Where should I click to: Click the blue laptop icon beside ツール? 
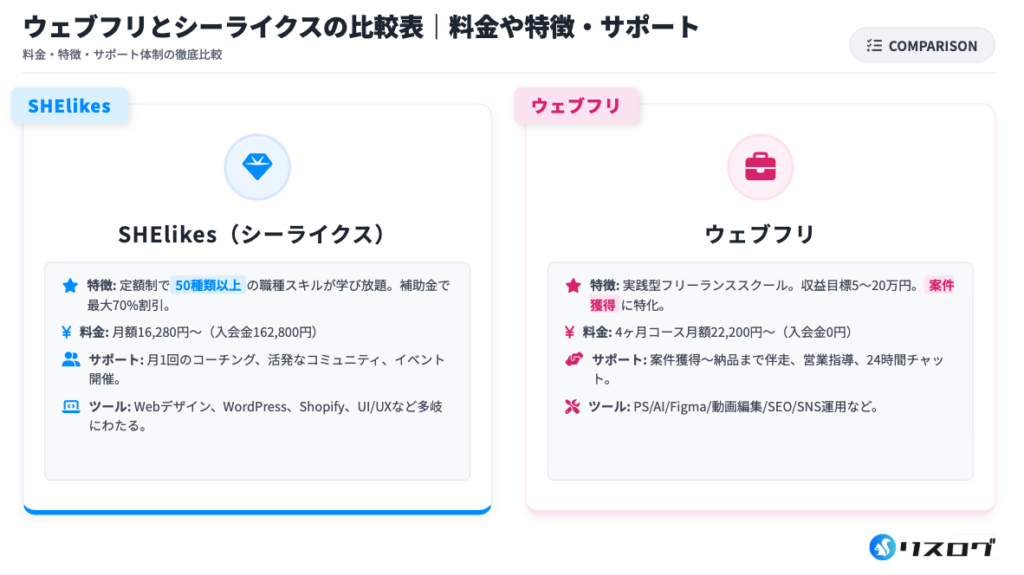71,406
